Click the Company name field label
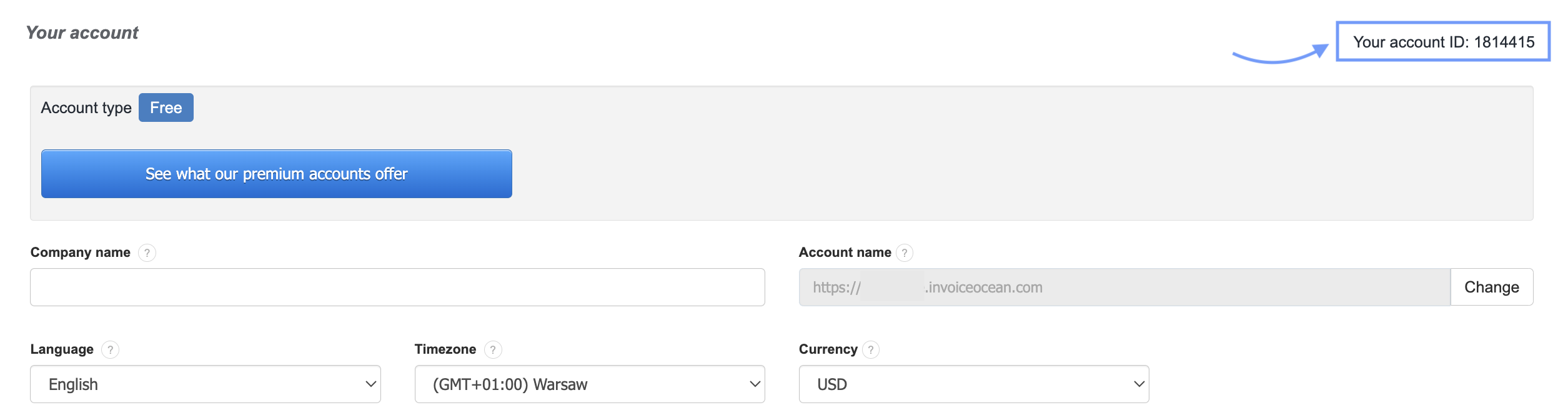Screen dimensions: 1568x410 tap(80, 252)
